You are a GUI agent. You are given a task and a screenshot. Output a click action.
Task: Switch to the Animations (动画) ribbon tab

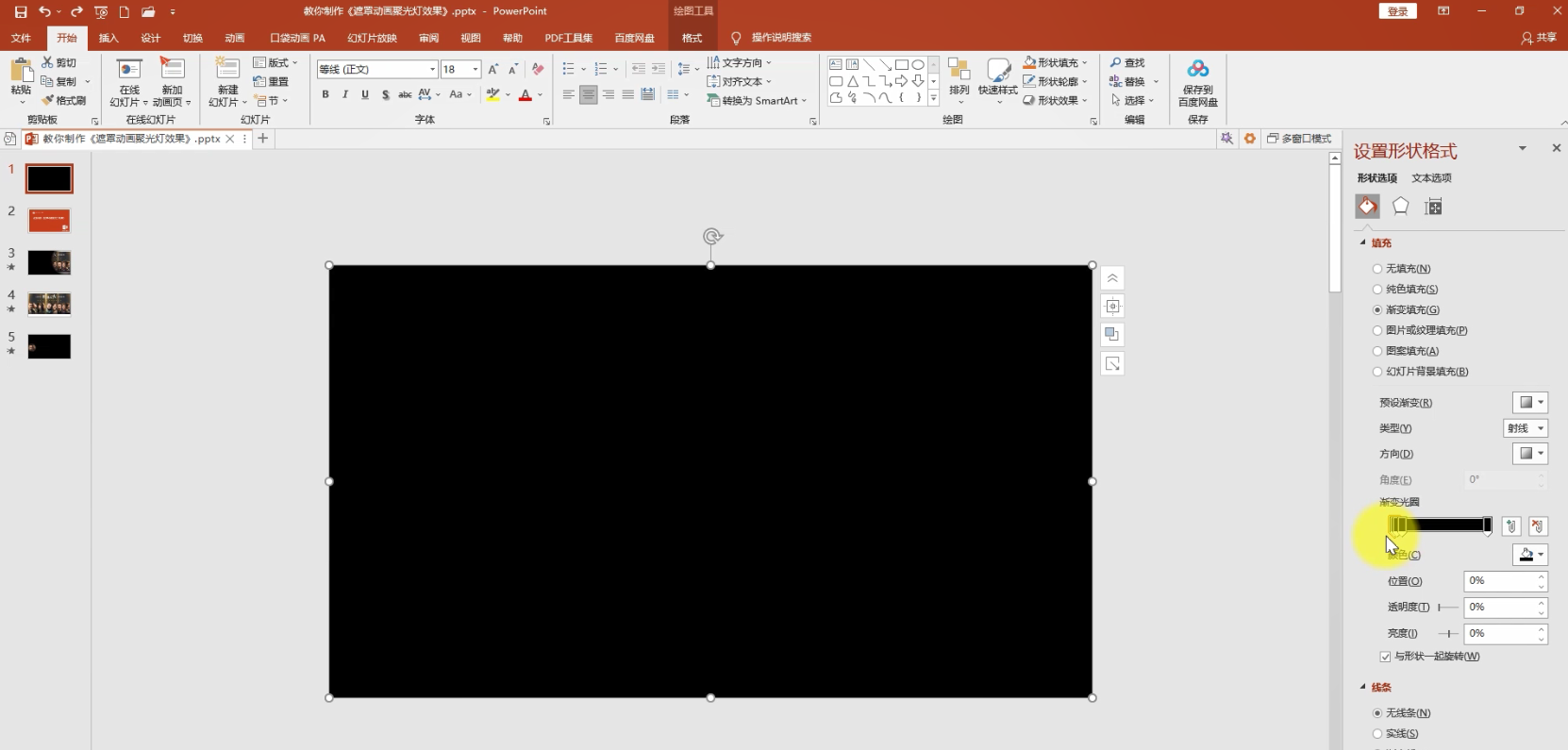[x=235, y=38]
